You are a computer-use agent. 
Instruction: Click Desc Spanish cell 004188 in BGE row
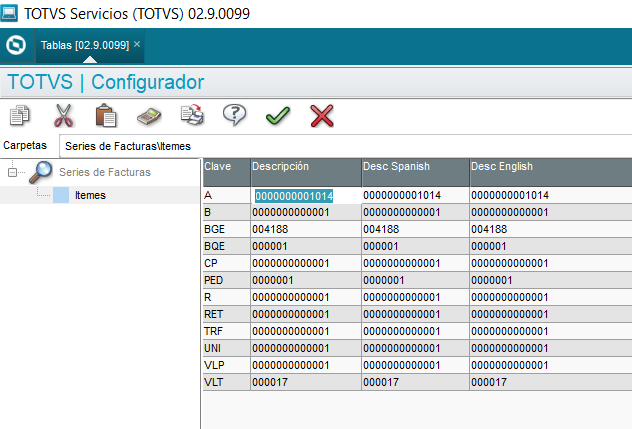click(x=416, y=229)
